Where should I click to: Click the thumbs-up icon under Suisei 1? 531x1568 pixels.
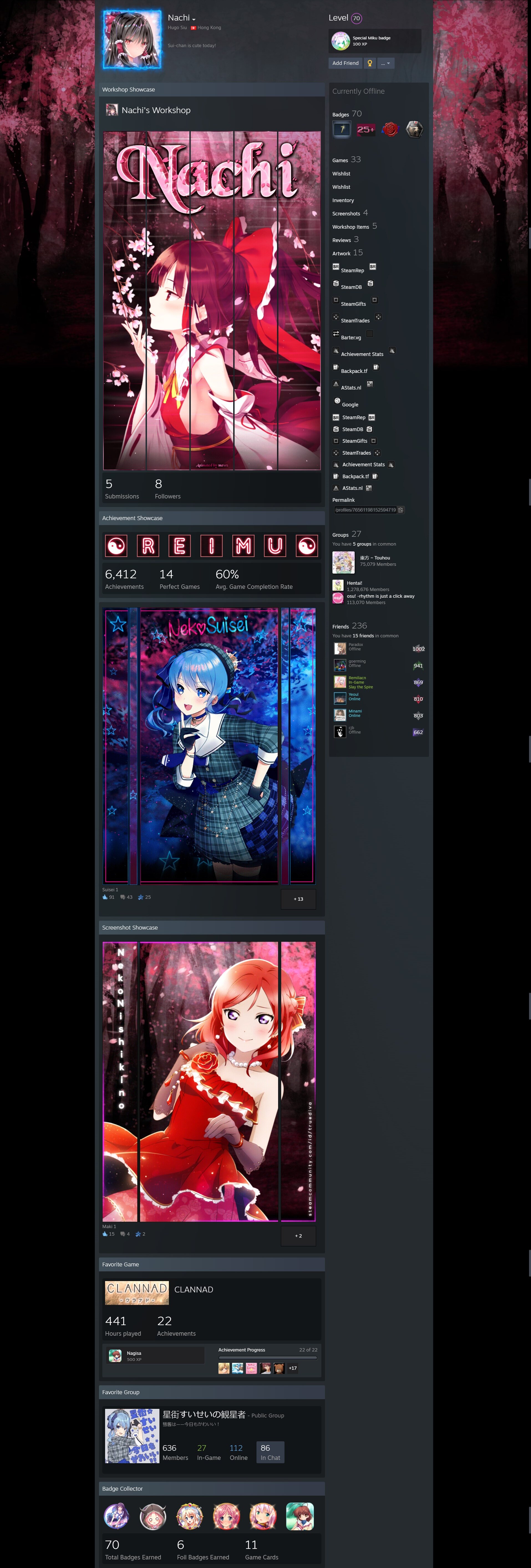(105, 897)
